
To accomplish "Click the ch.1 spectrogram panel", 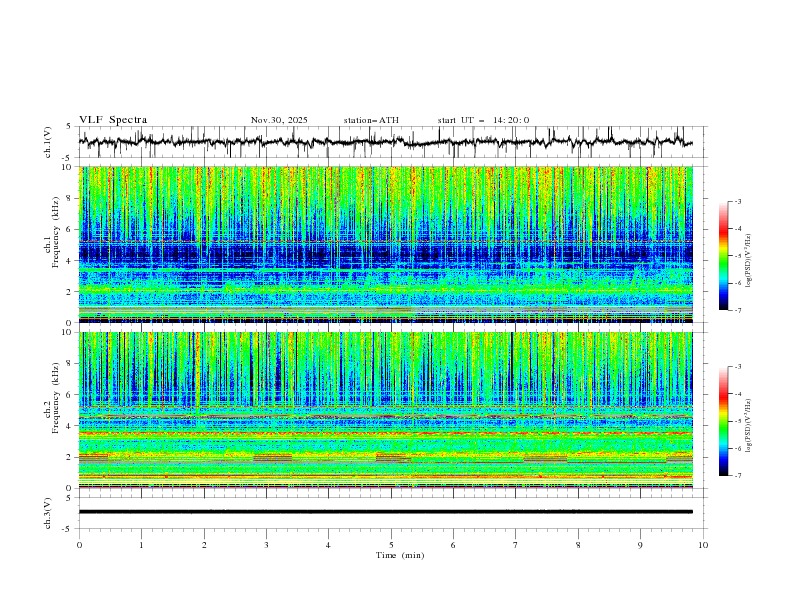I will point(386,244).
